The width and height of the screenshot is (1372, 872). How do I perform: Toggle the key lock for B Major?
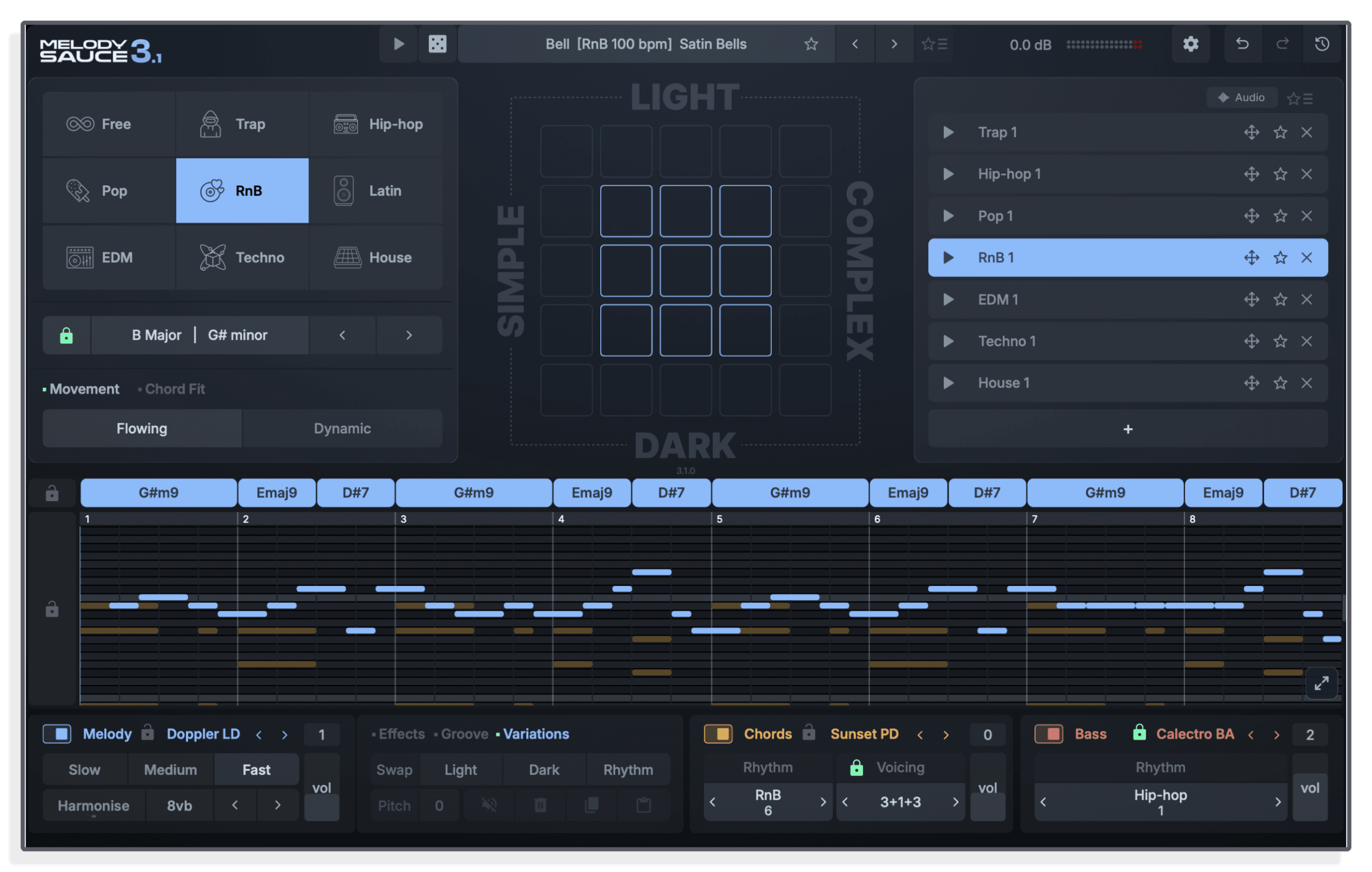click(x=66, y=335)
